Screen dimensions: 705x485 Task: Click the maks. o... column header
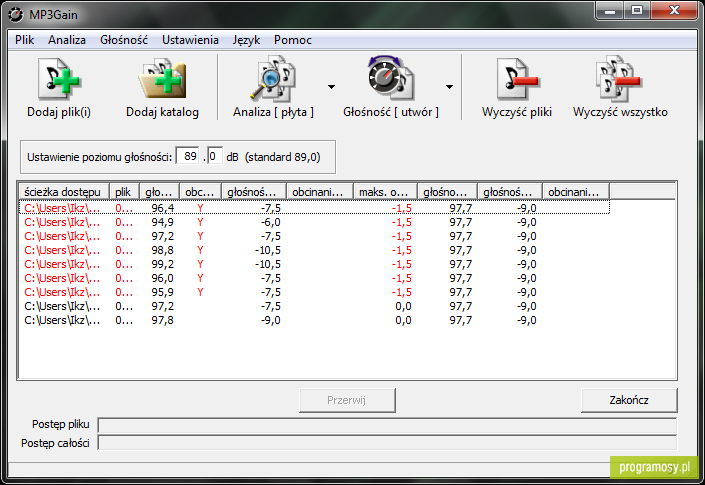click(x=385, y=192)
